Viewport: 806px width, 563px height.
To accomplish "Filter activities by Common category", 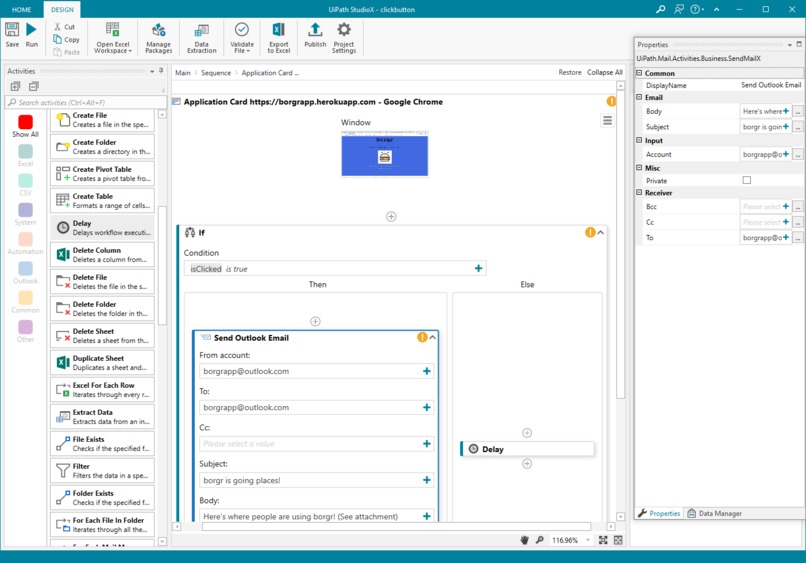I will [x=25, y=302].
